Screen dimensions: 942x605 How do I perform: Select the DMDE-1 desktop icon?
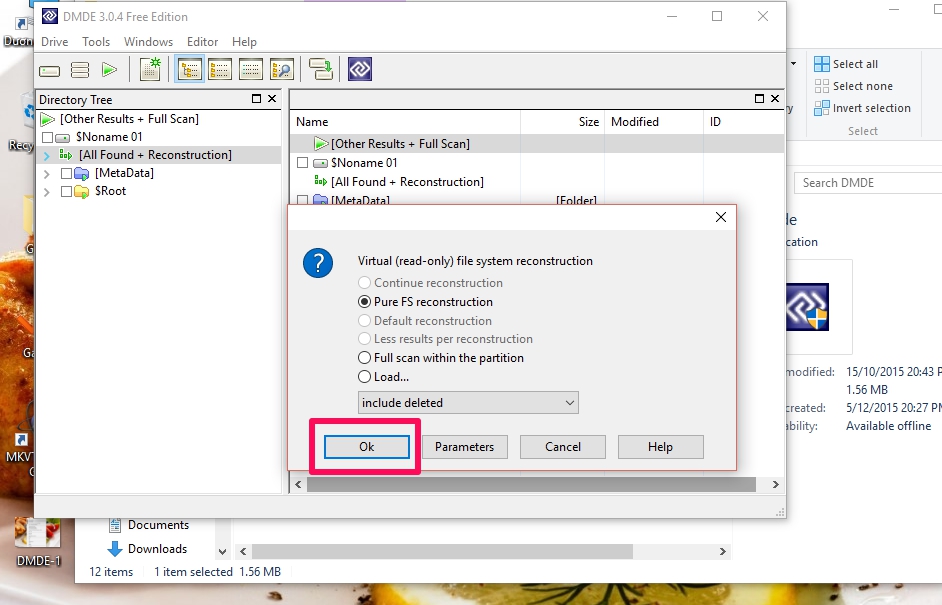[x=38, y=543]
